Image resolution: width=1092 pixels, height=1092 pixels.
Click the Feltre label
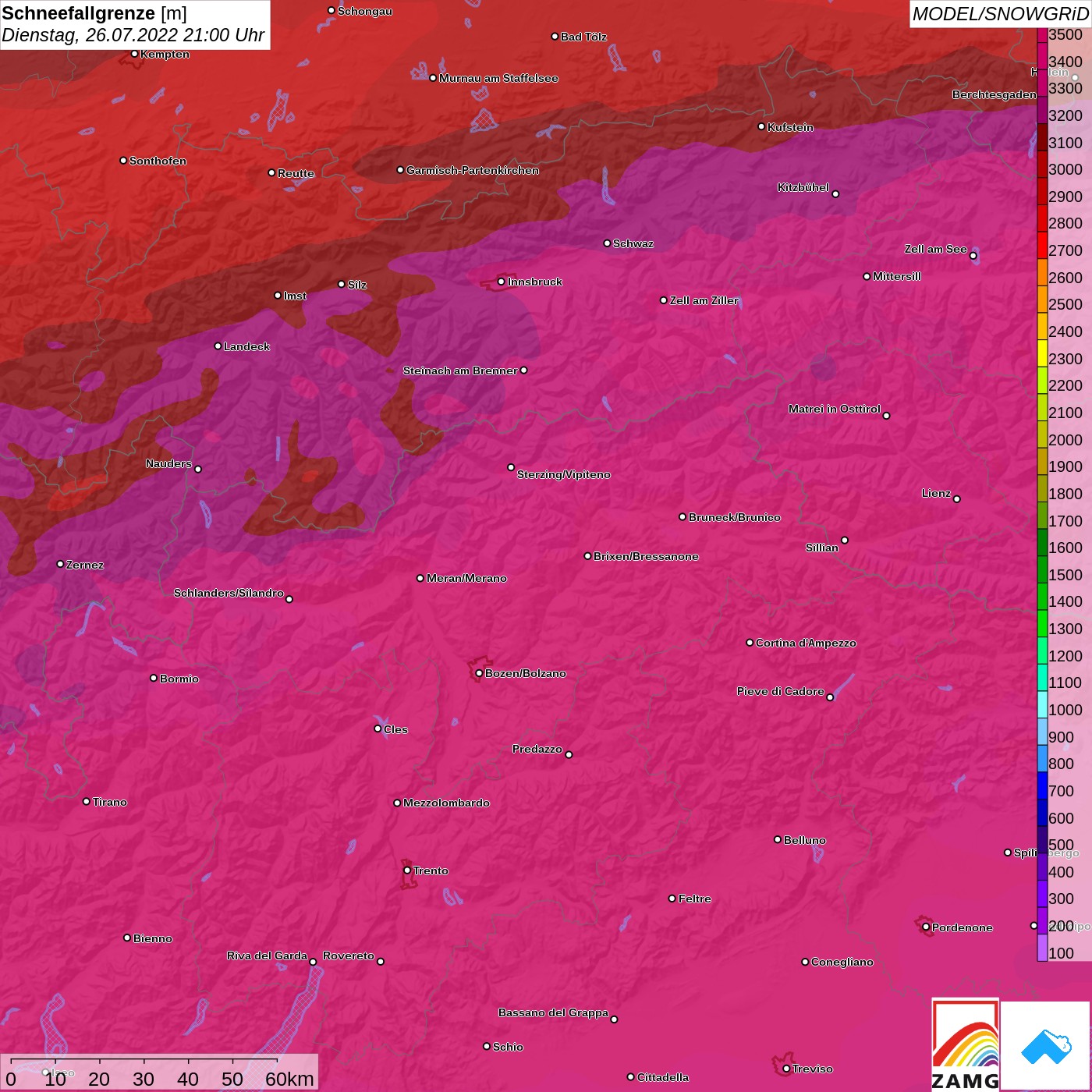click(695, 899)
